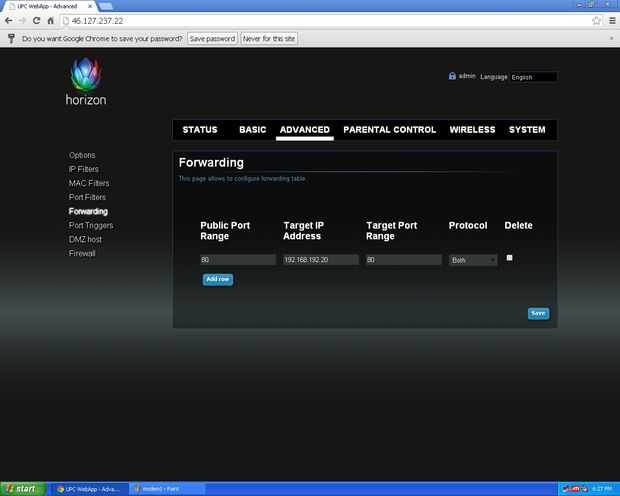Click the horizon logo

(86, 81)
